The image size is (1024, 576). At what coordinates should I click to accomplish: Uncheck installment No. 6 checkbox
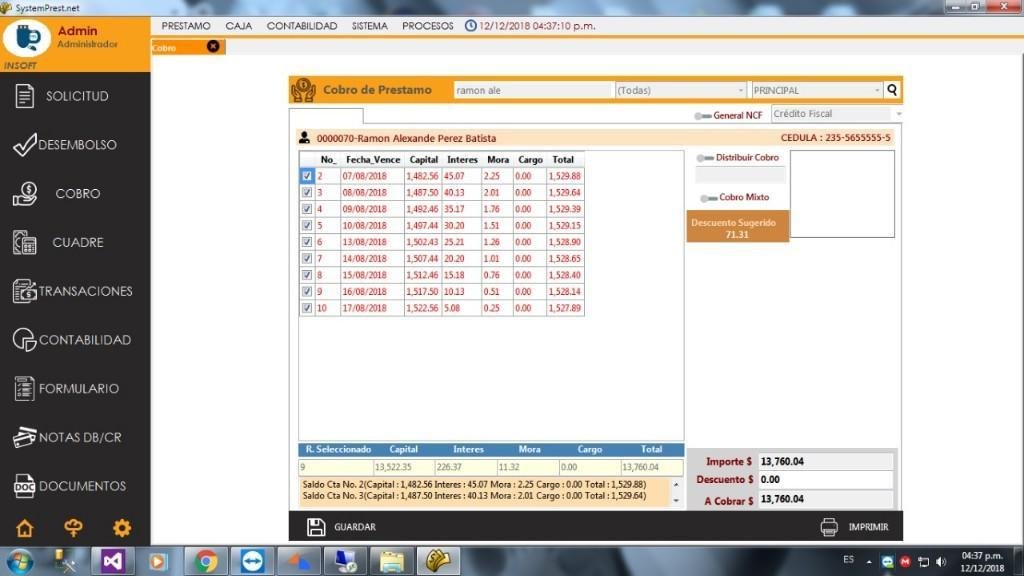(307, 242)
